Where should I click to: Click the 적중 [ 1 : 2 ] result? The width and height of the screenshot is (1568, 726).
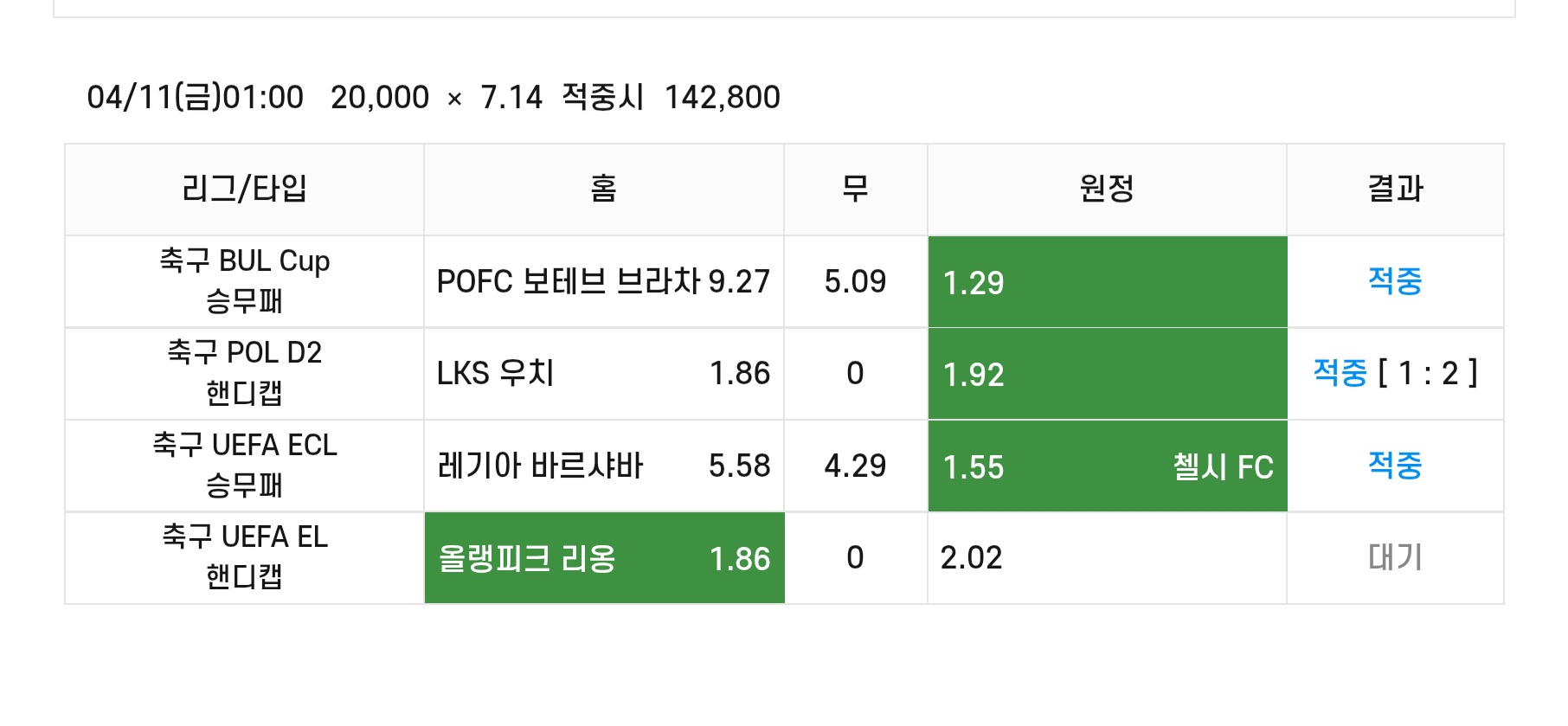pyautogui.click(x=1395, y=373)
